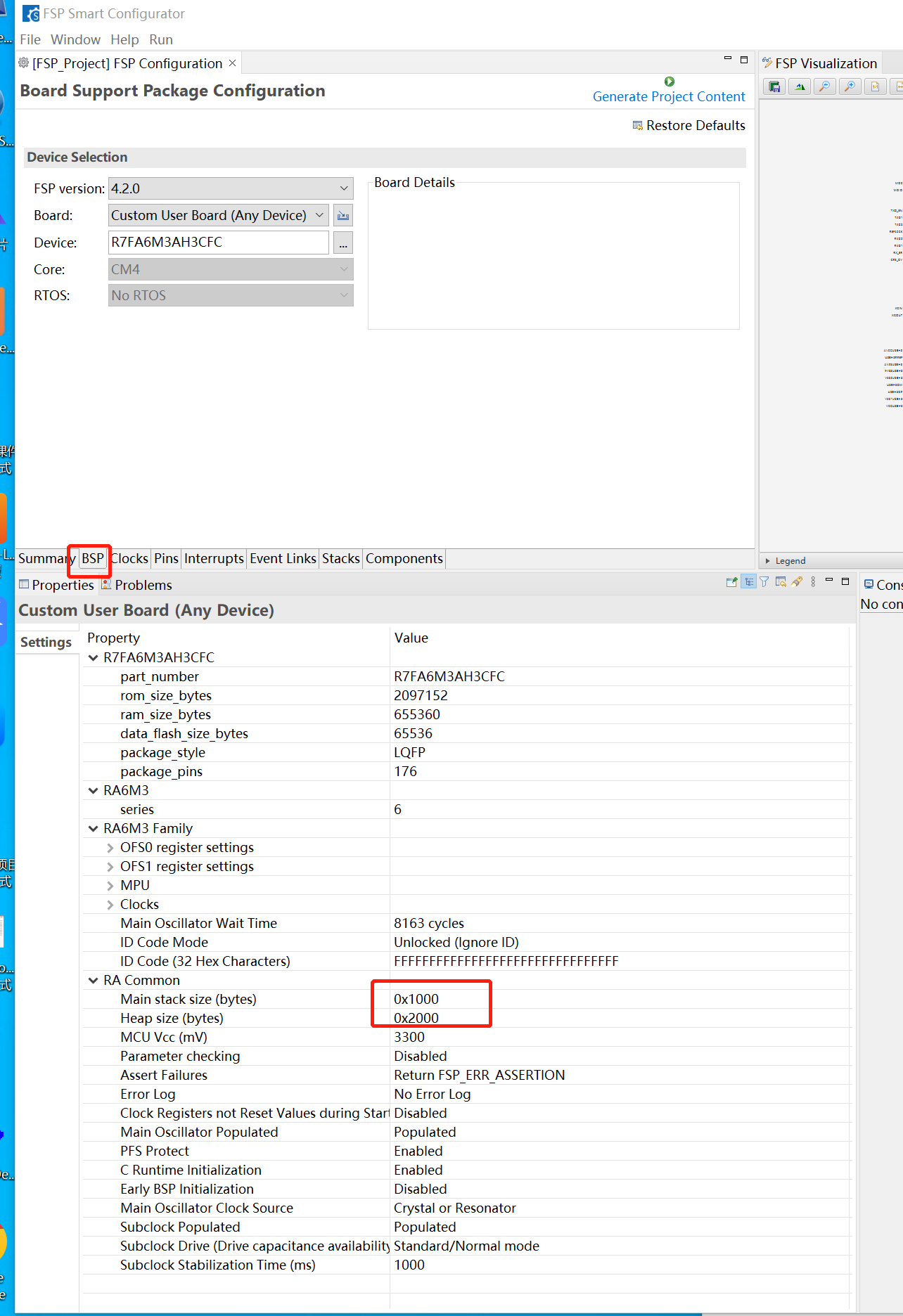Collapse the RA Common group
The height and width of the screenshot is (1316, 903).
94,981
